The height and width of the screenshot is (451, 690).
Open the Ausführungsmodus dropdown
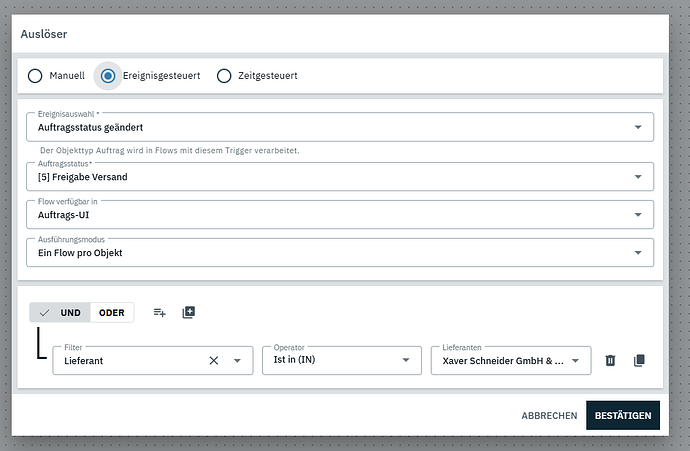point(340,252)
